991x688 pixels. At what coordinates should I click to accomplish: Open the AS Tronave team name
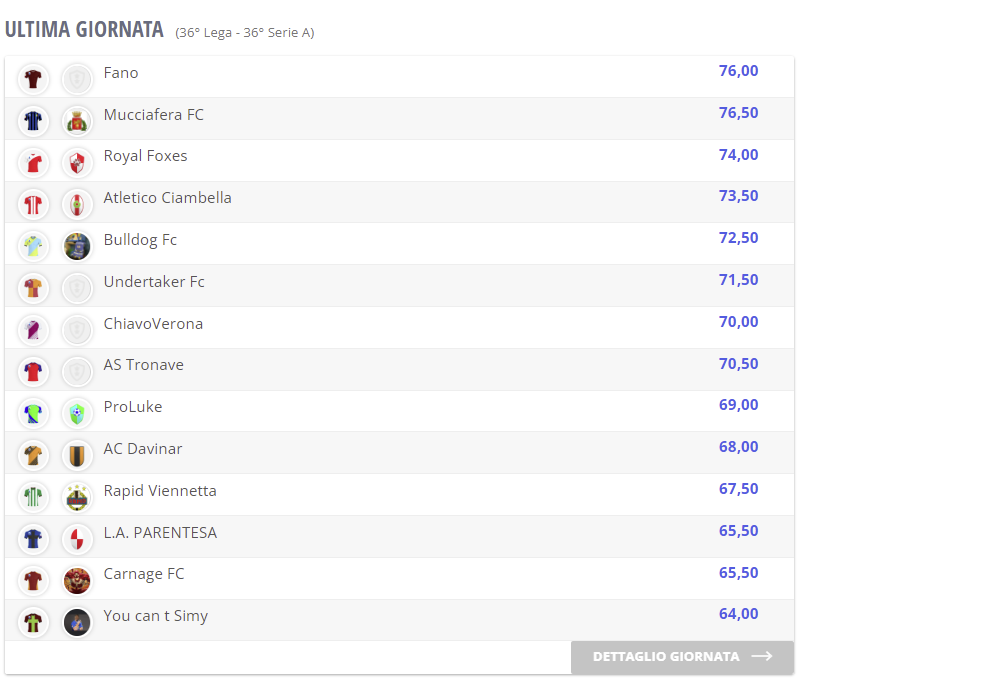(143, 365)
